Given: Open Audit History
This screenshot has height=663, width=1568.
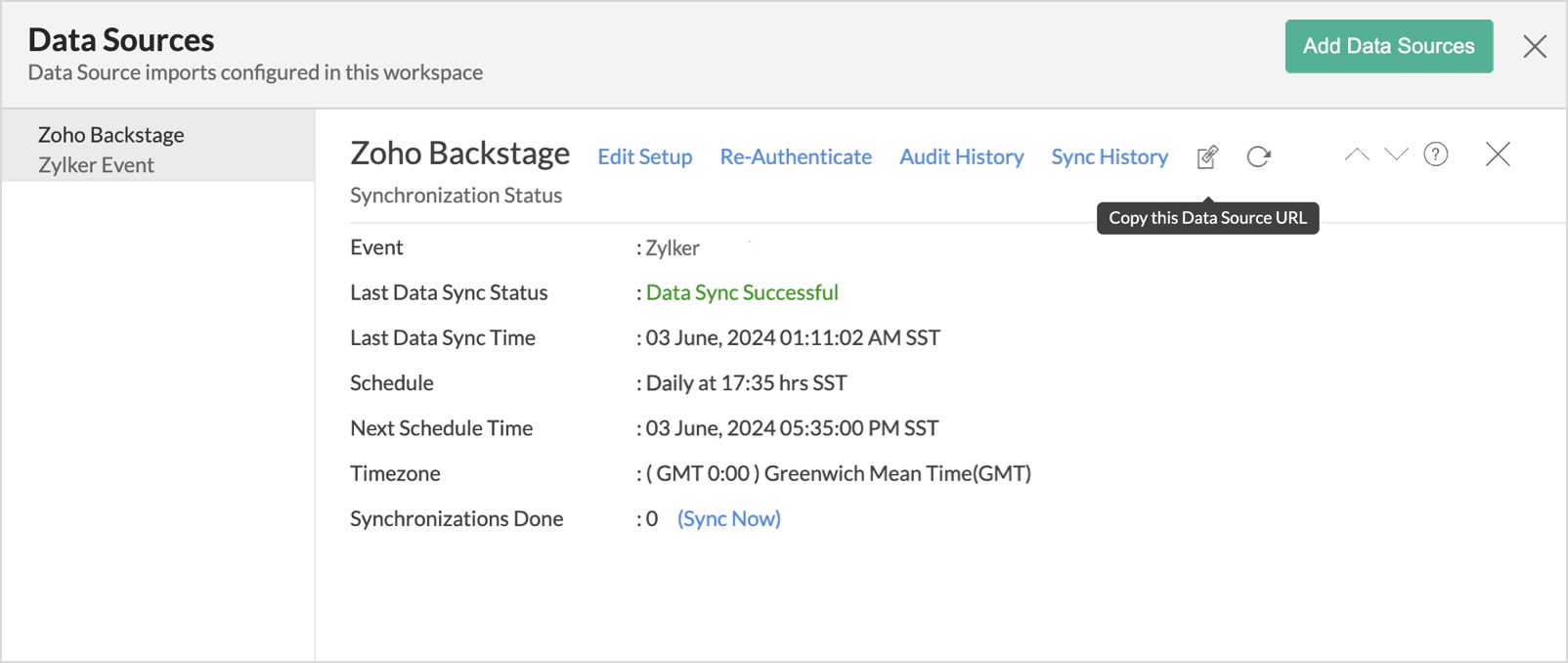Looking at the screenshot, I should pyautogui.click(x=962, y=156).
